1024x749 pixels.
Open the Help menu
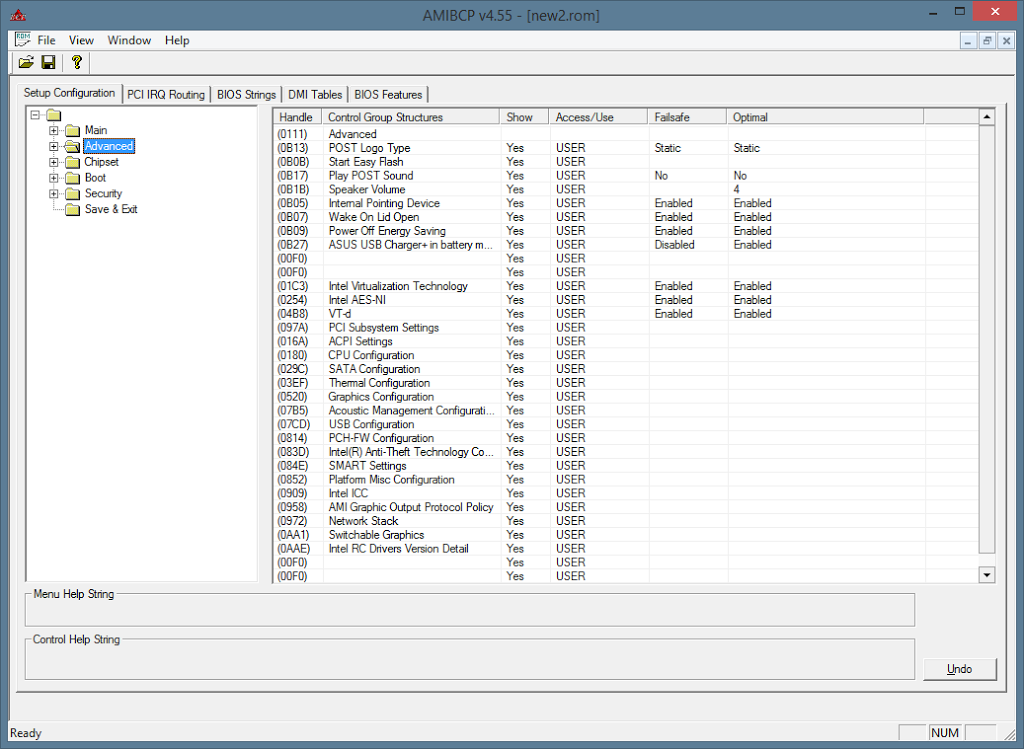coord(177,40)
